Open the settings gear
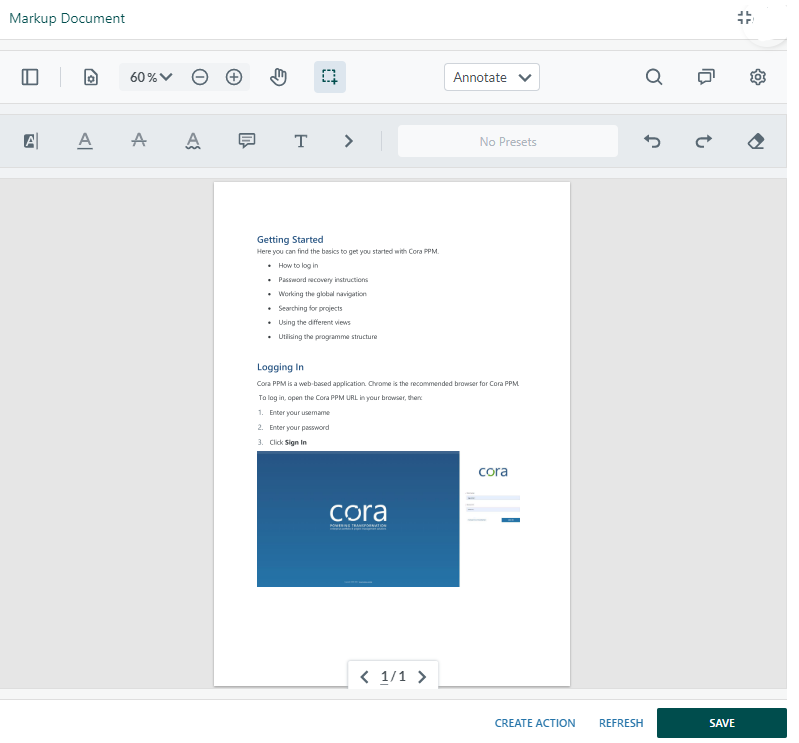Image resolution: width=799 pixels, height=743 pixels. (758, 77)
